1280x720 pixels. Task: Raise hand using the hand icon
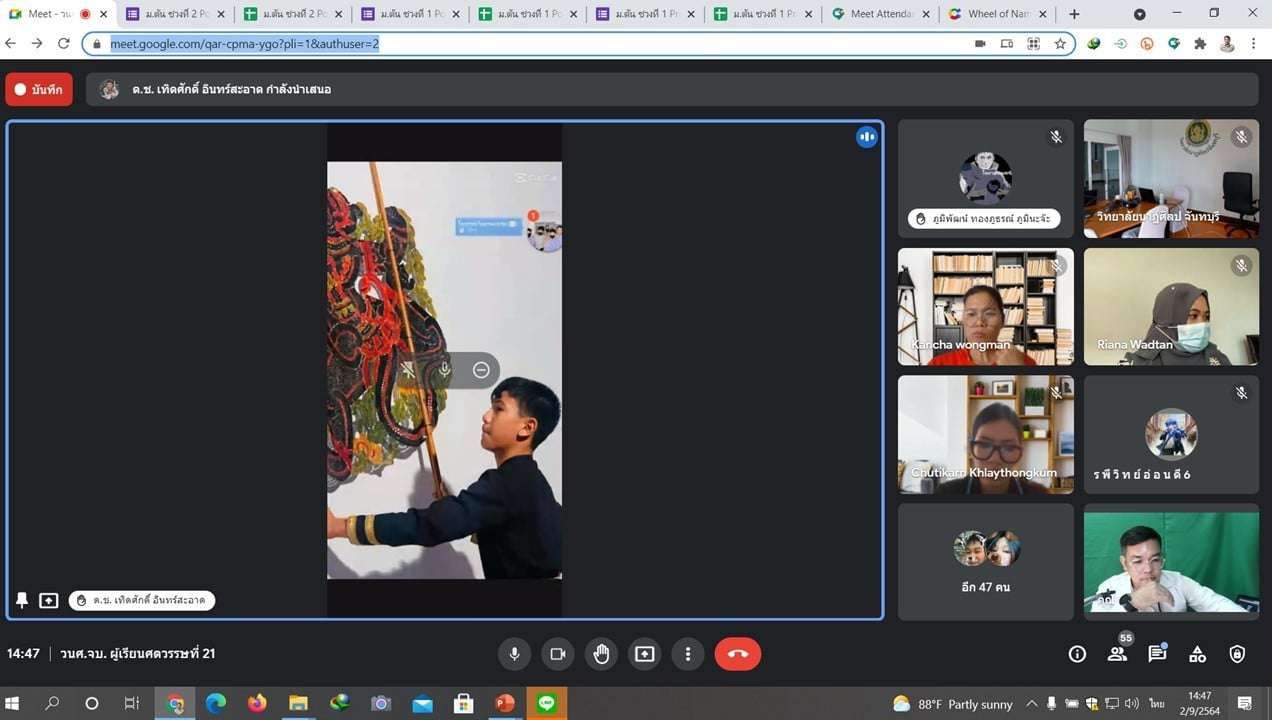coord(601,654)
